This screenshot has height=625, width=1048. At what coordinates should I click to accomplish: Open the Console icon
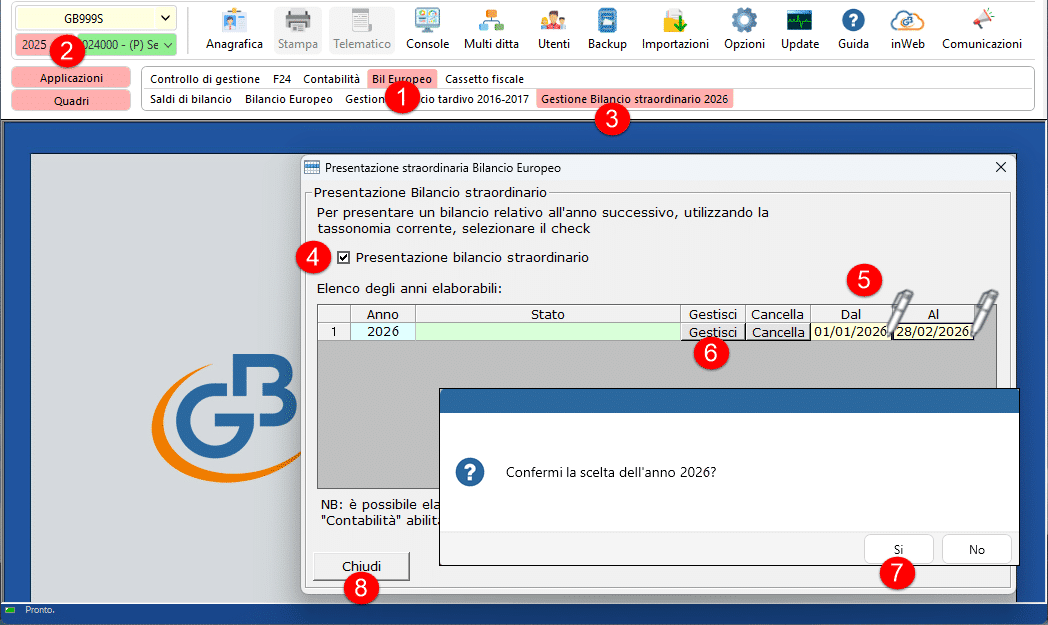point(427,30)
